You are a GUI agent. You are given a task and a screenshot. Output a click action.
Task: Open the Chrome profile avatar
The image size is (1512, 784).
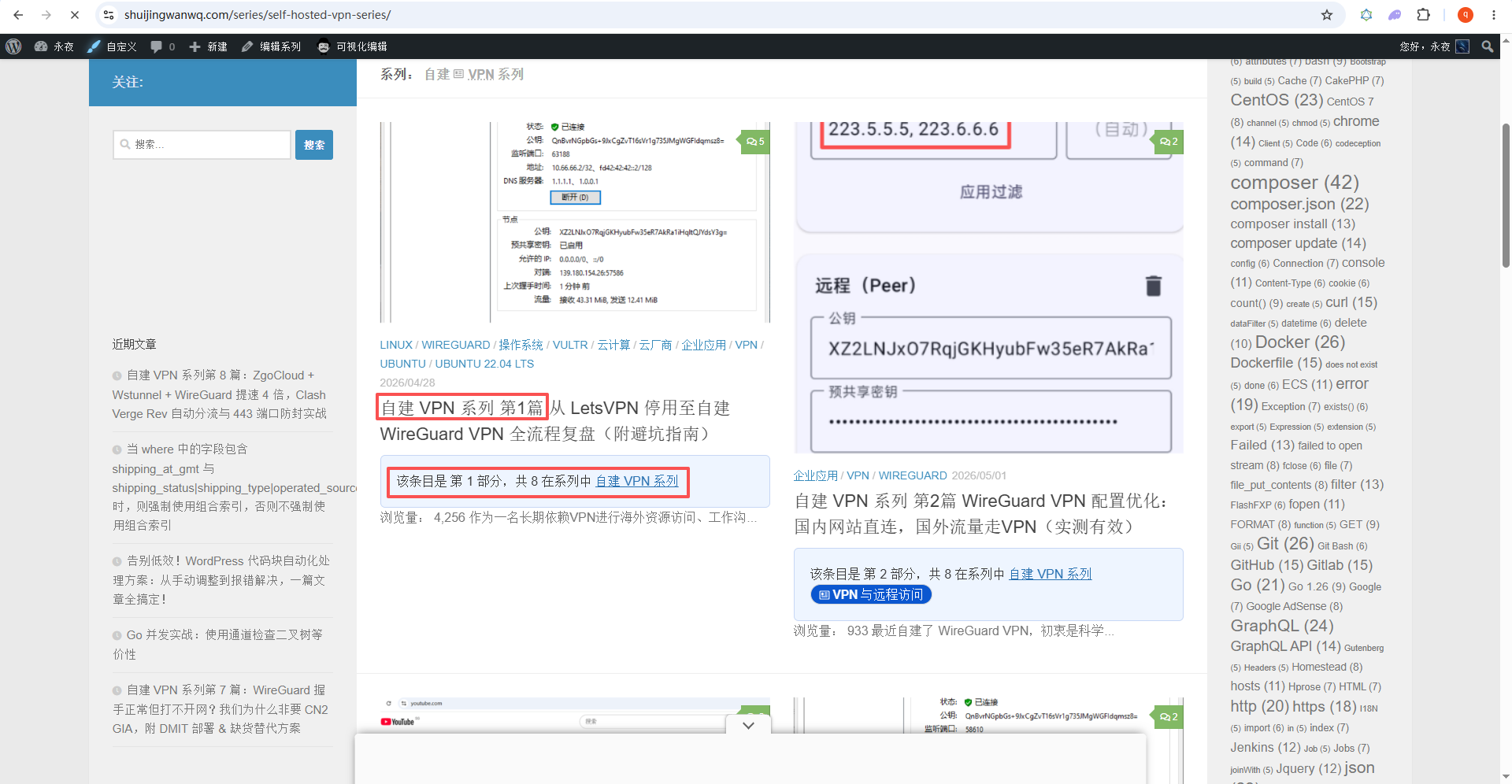click(1466, 15)
